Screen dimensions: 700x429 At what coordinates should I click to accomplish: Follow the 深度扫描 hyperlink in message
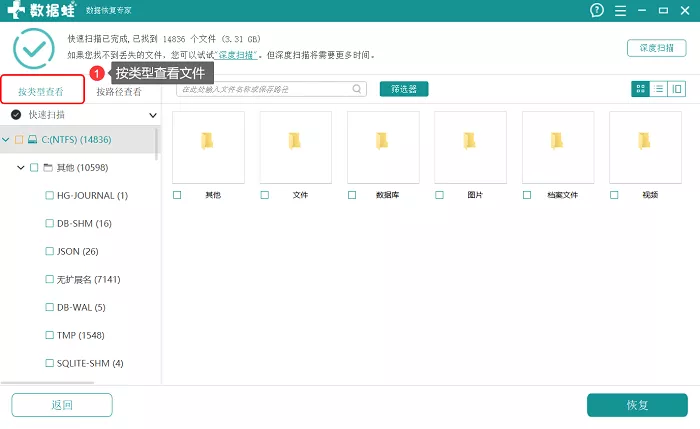pos(236,55)
